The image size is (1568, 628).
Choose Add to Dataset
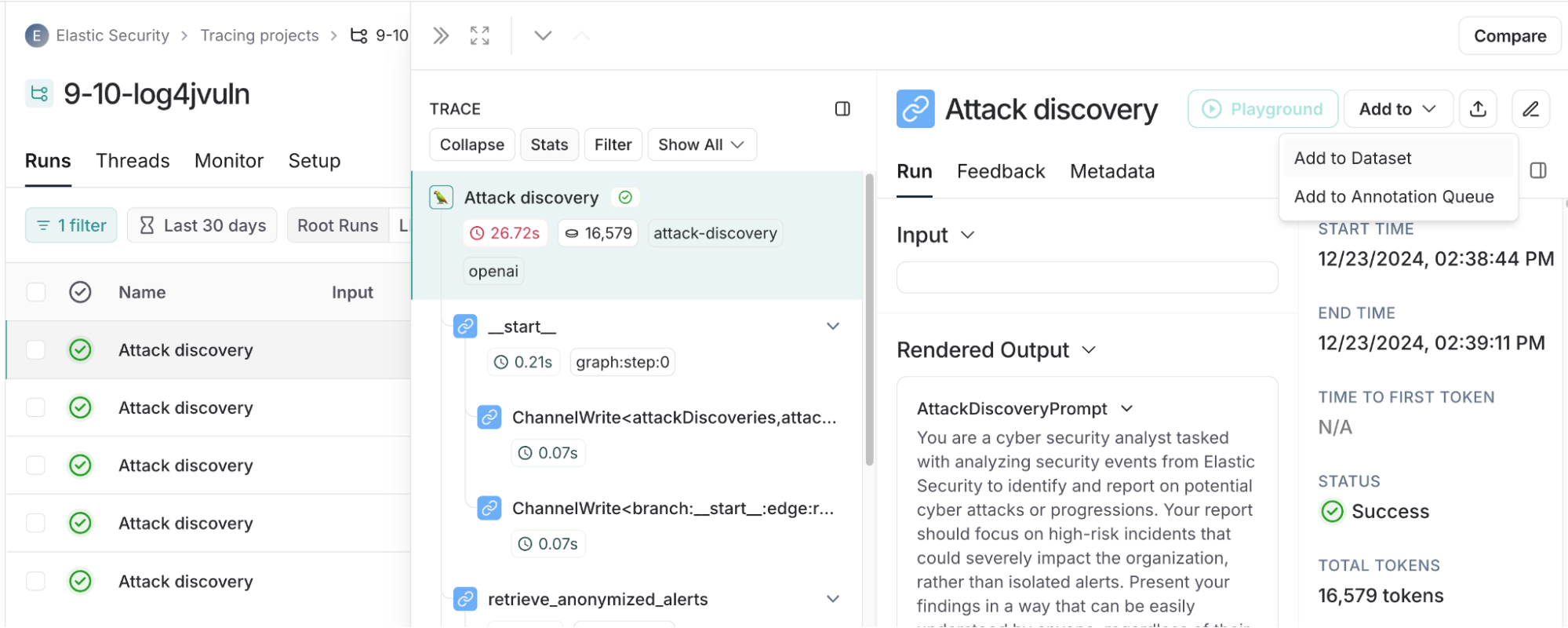pyautogui.click(x=1398, y=159)
